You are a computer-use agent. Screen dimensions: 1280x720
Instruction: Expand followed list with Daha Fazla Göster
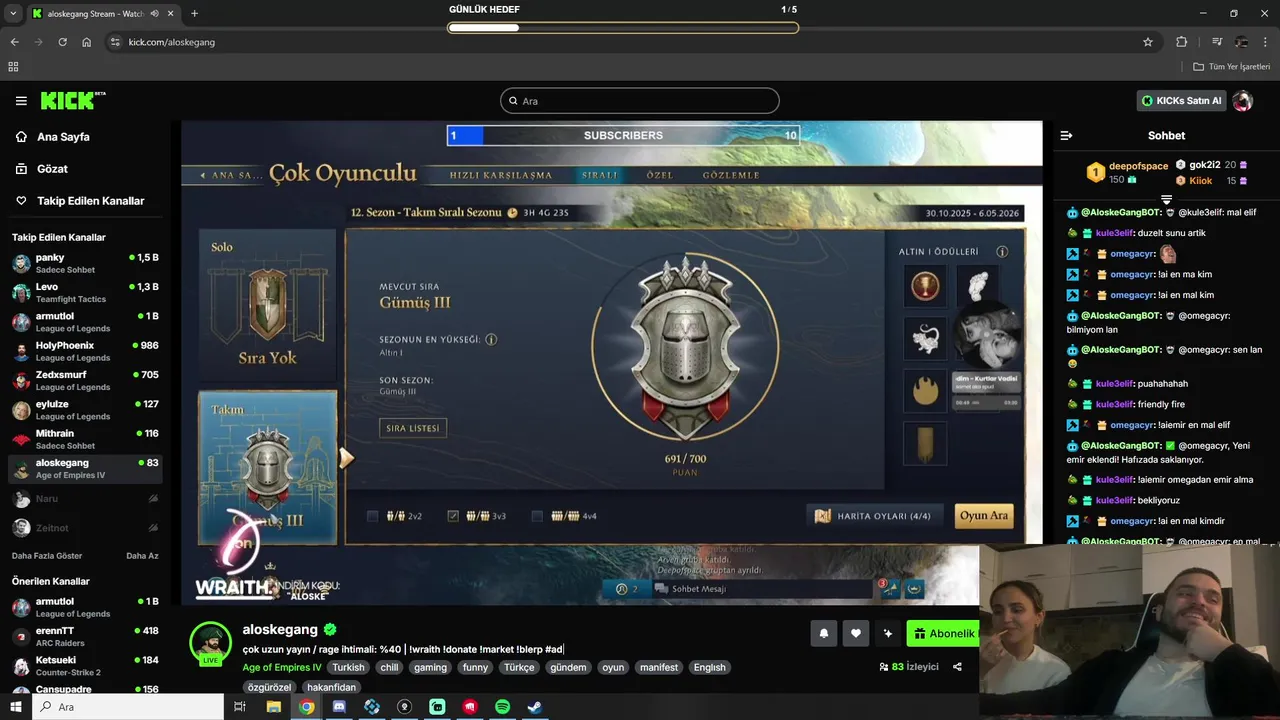47,556
